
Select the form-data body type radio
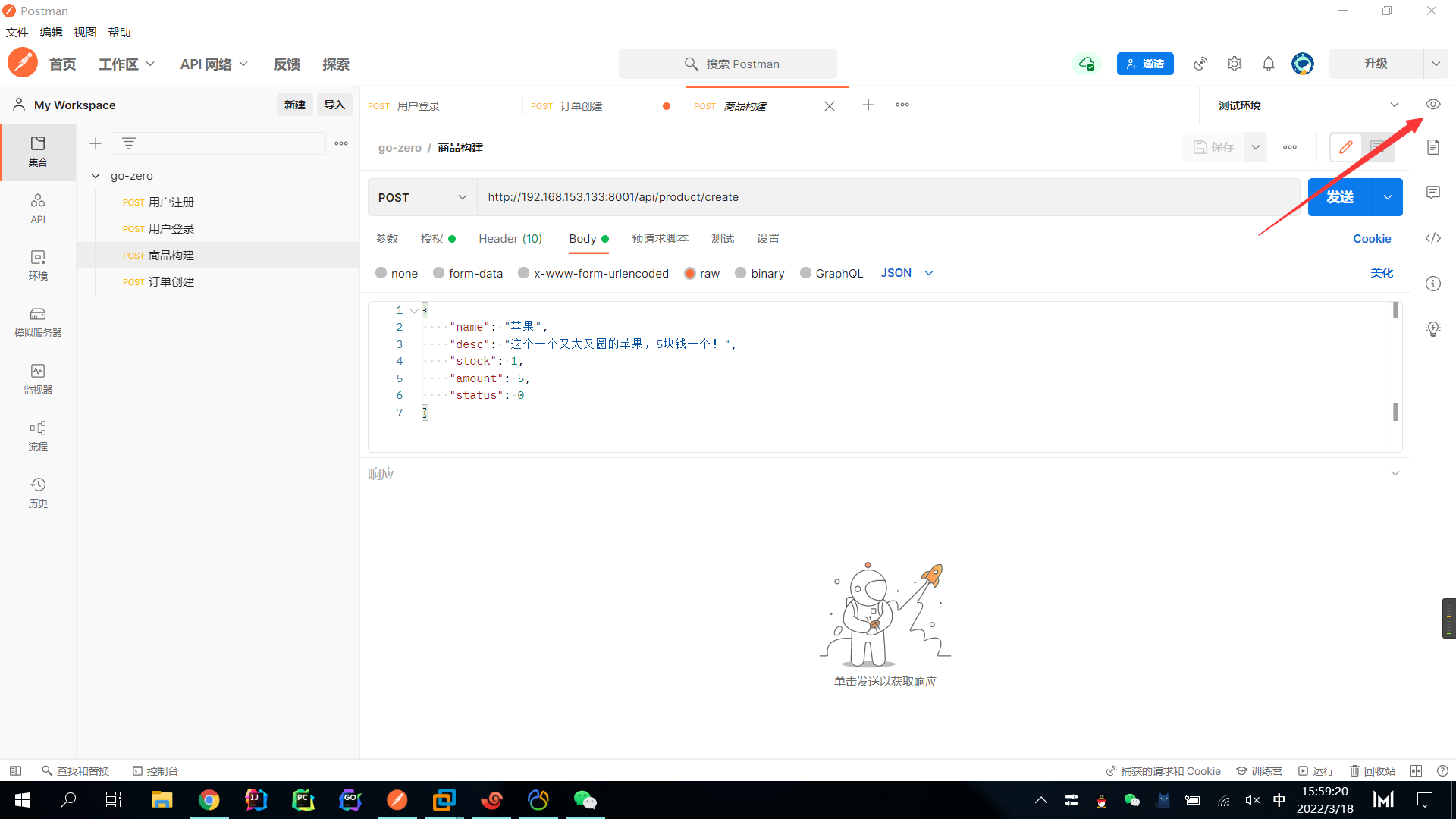tap(439, 273)
